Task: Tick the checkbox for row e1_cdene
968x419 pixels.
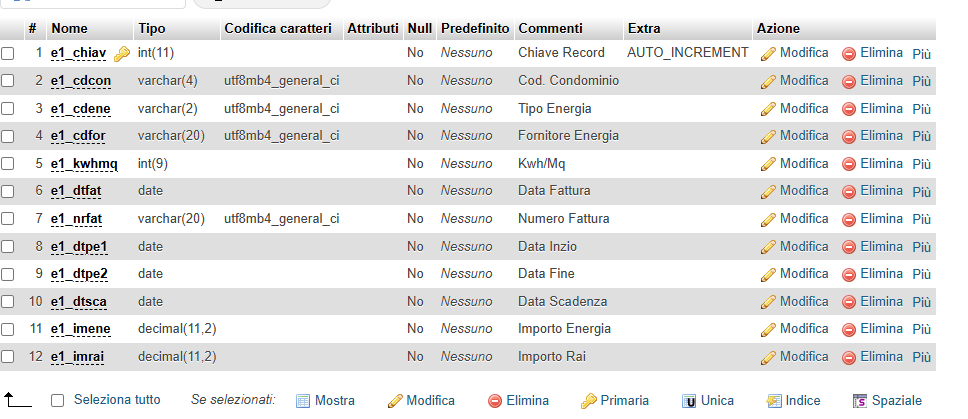Action: pyautogui.click(x=7, y=109)
